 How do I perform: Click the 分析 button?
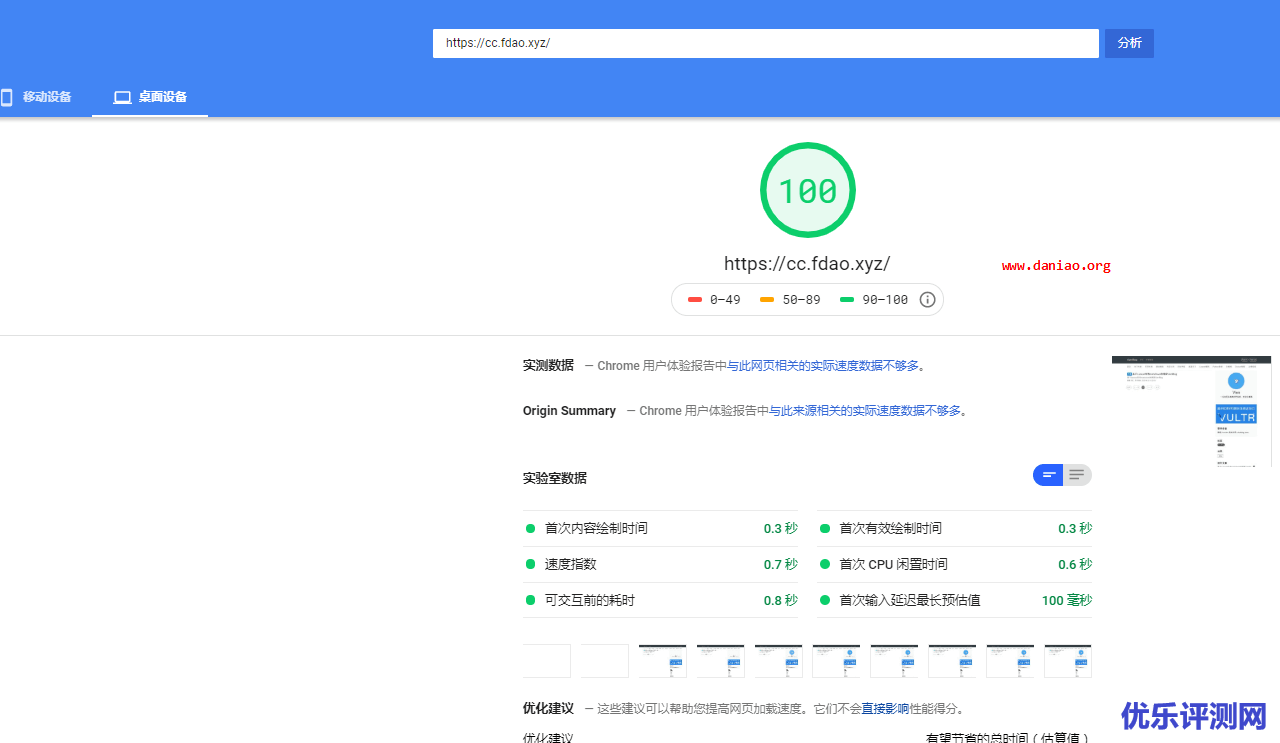(x=1128, y=43)
